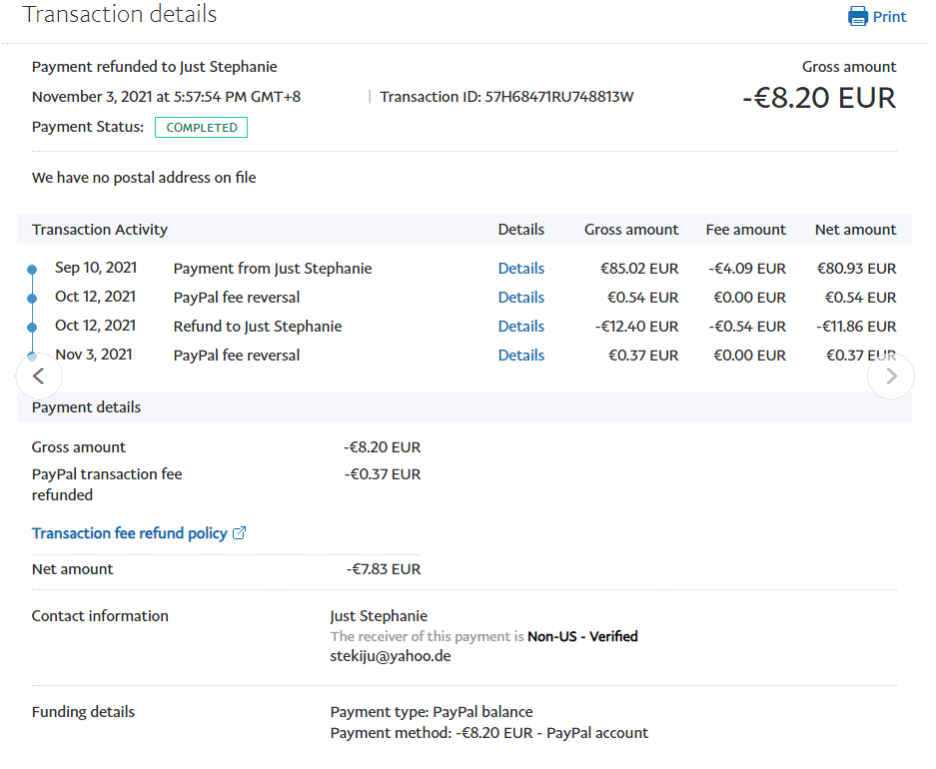Click the Payment details section heading
This screenshot has width=936, height=769.
86,407
